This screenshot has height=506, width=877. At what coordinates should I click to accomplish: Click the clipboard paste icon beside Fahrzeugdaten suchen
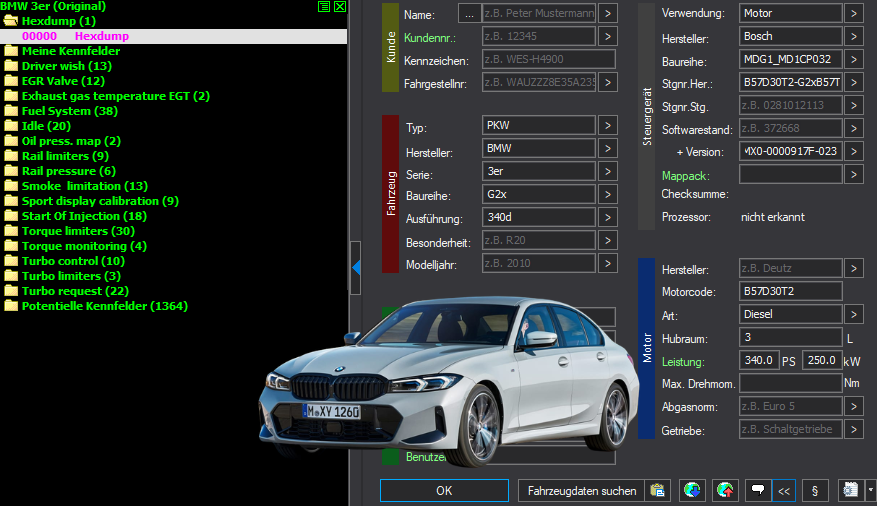click(658, 490)
